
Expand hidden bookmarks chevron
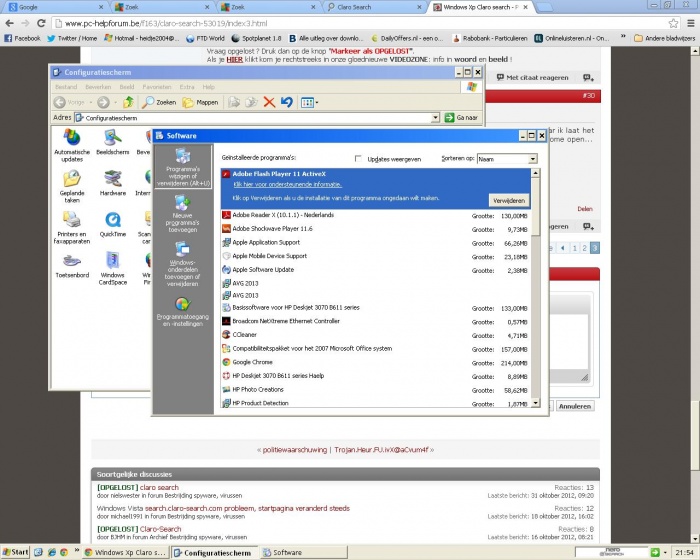click(x=623, y=38)
